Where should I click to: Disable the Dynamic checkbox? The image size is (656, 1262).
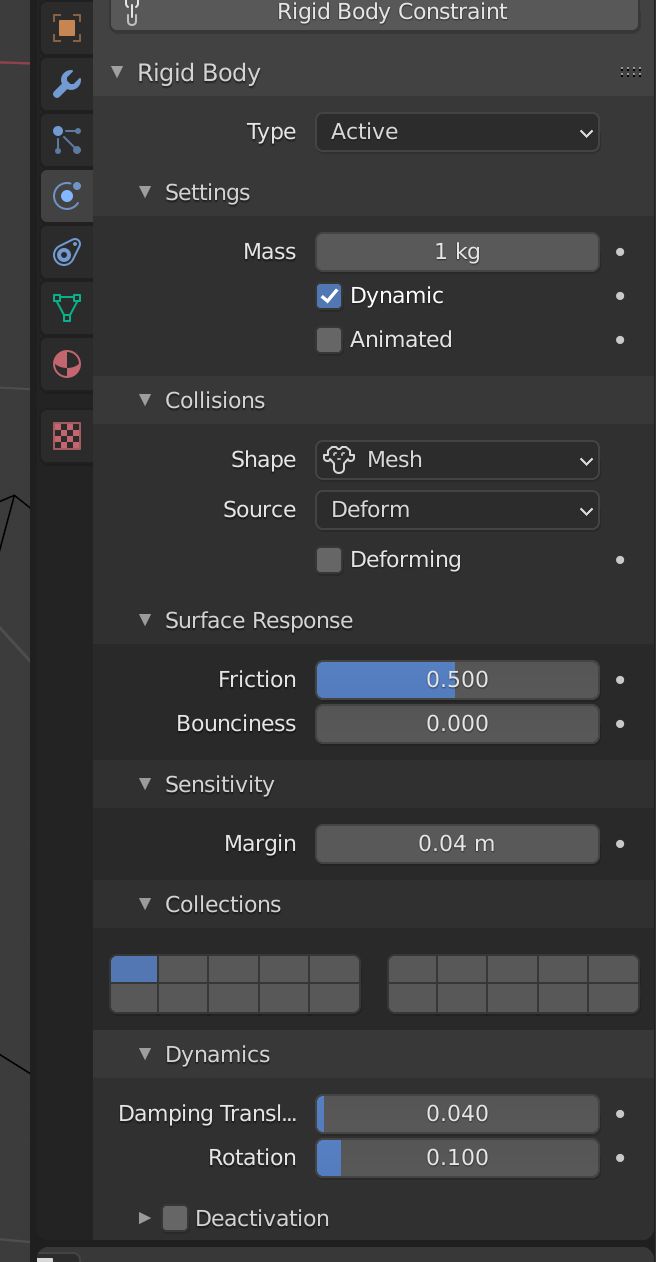(329, 296)
